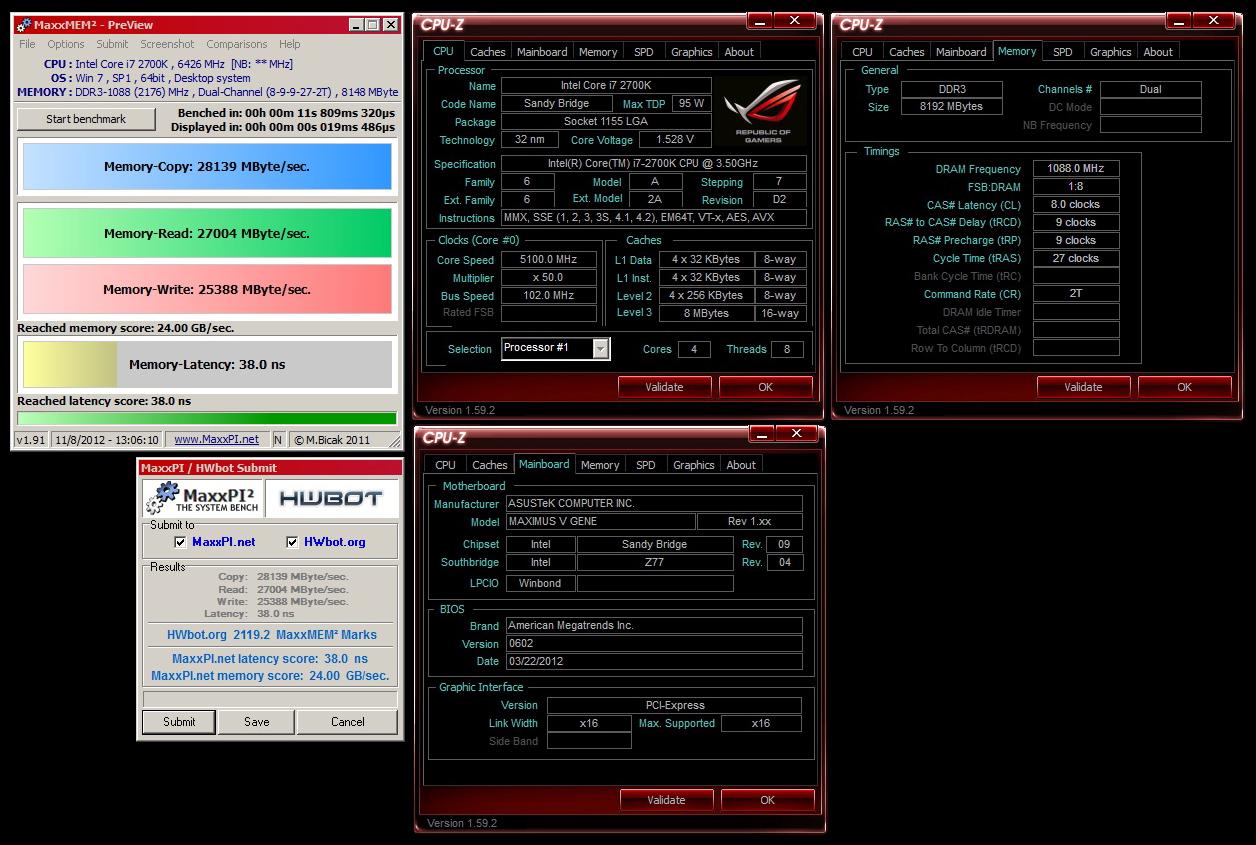The height and width of the screenshot is (845, 1256).
Task: Click the Bus Speed 102.0 MHz field
Action: (548, 296)
